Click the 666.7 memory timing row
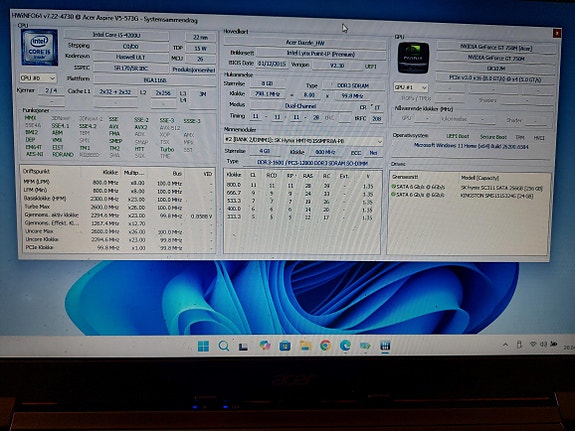The height and width of the screenshot is (431, 575). (x=302, y=194)
